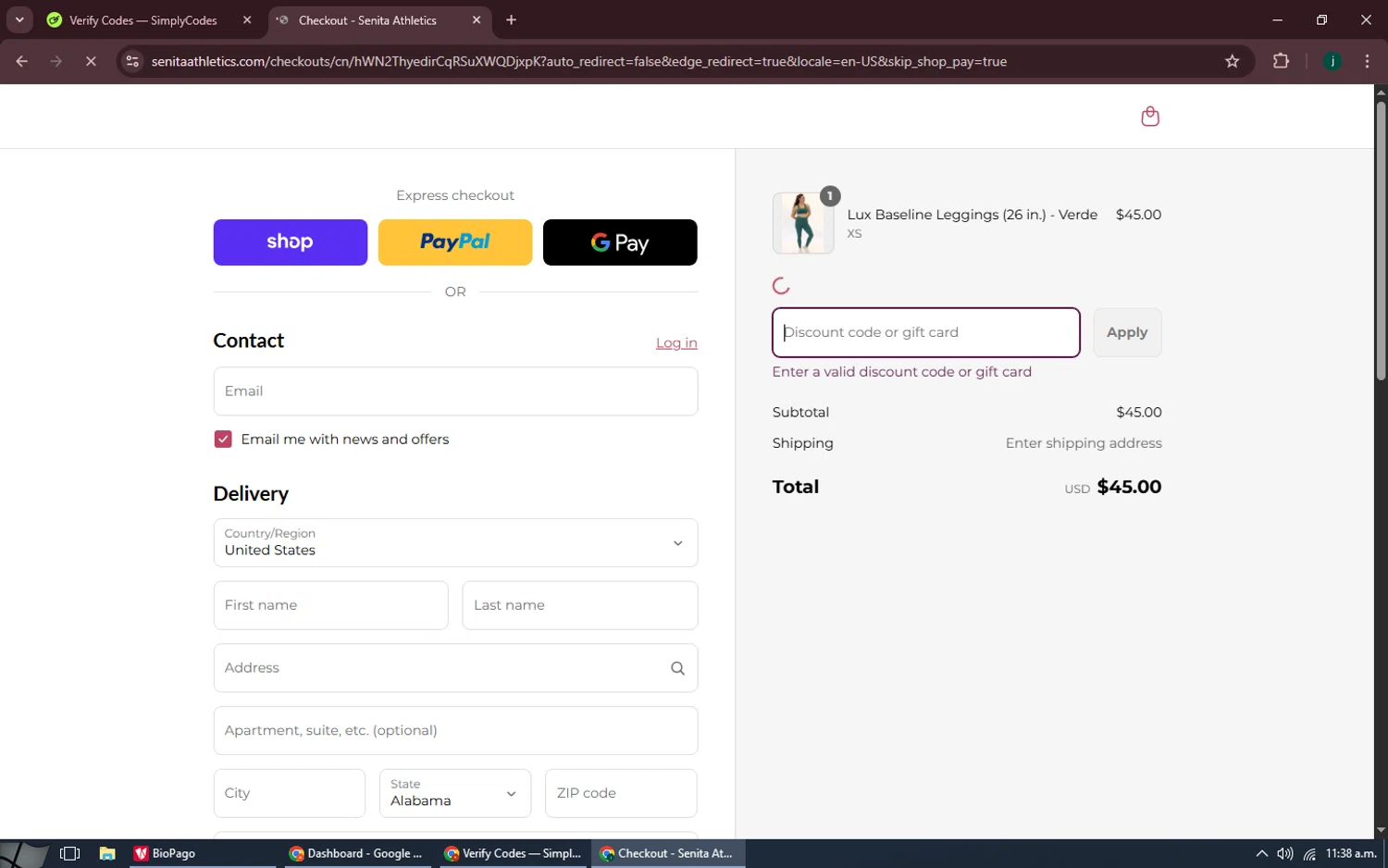
Task: Pay with the Shop express button
Action: click(x=291, y=242)
